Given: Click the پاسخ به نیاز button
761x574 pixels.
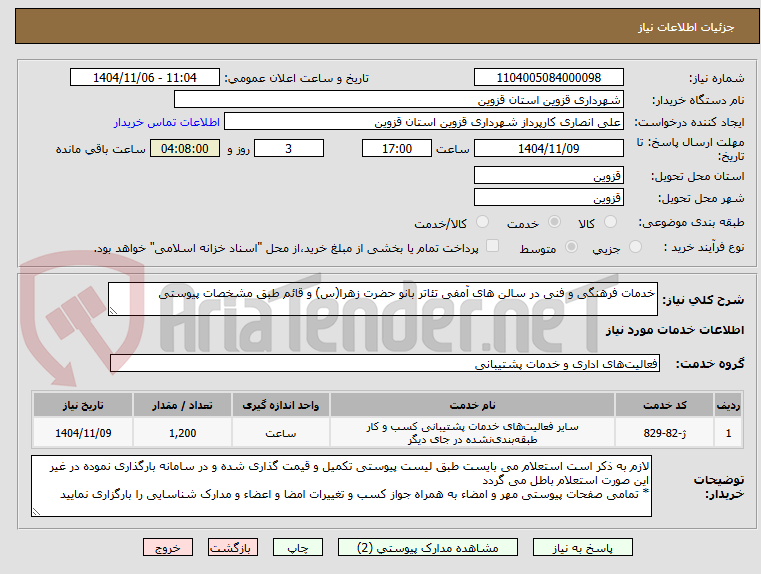Looking at the screenshot, I should tap(582, 547).
